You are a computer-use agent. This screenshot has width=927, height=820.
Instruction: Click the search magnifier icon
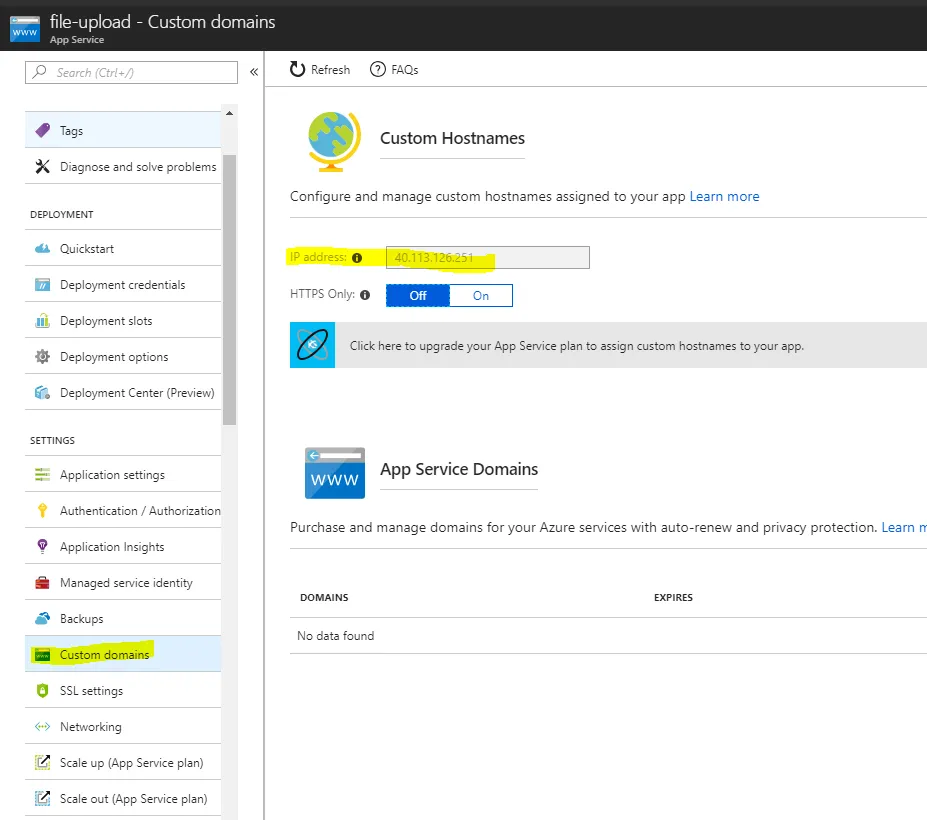(x=40, y=72)
